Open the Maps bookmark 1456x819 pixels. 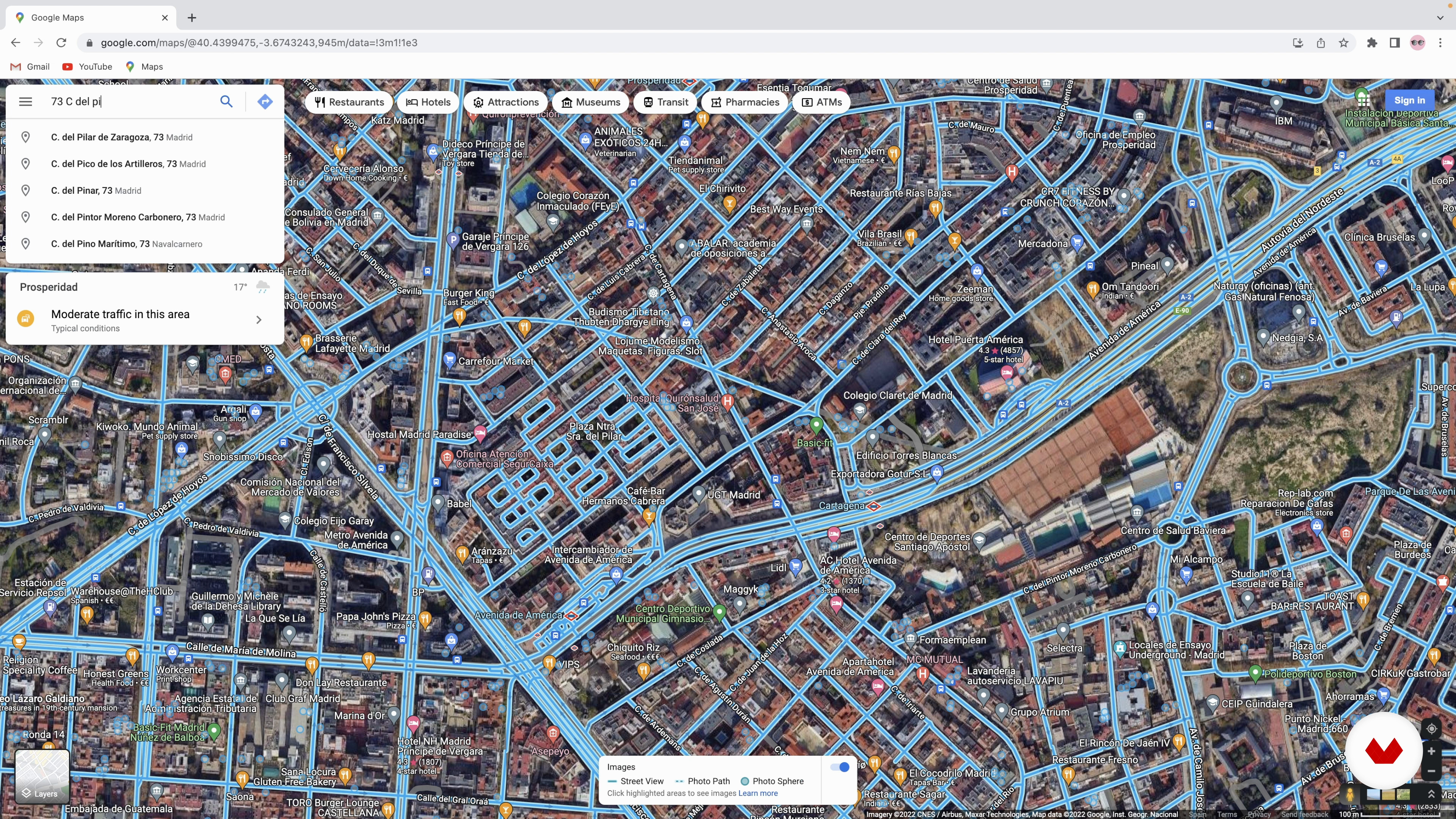click(x=144, y=67)
